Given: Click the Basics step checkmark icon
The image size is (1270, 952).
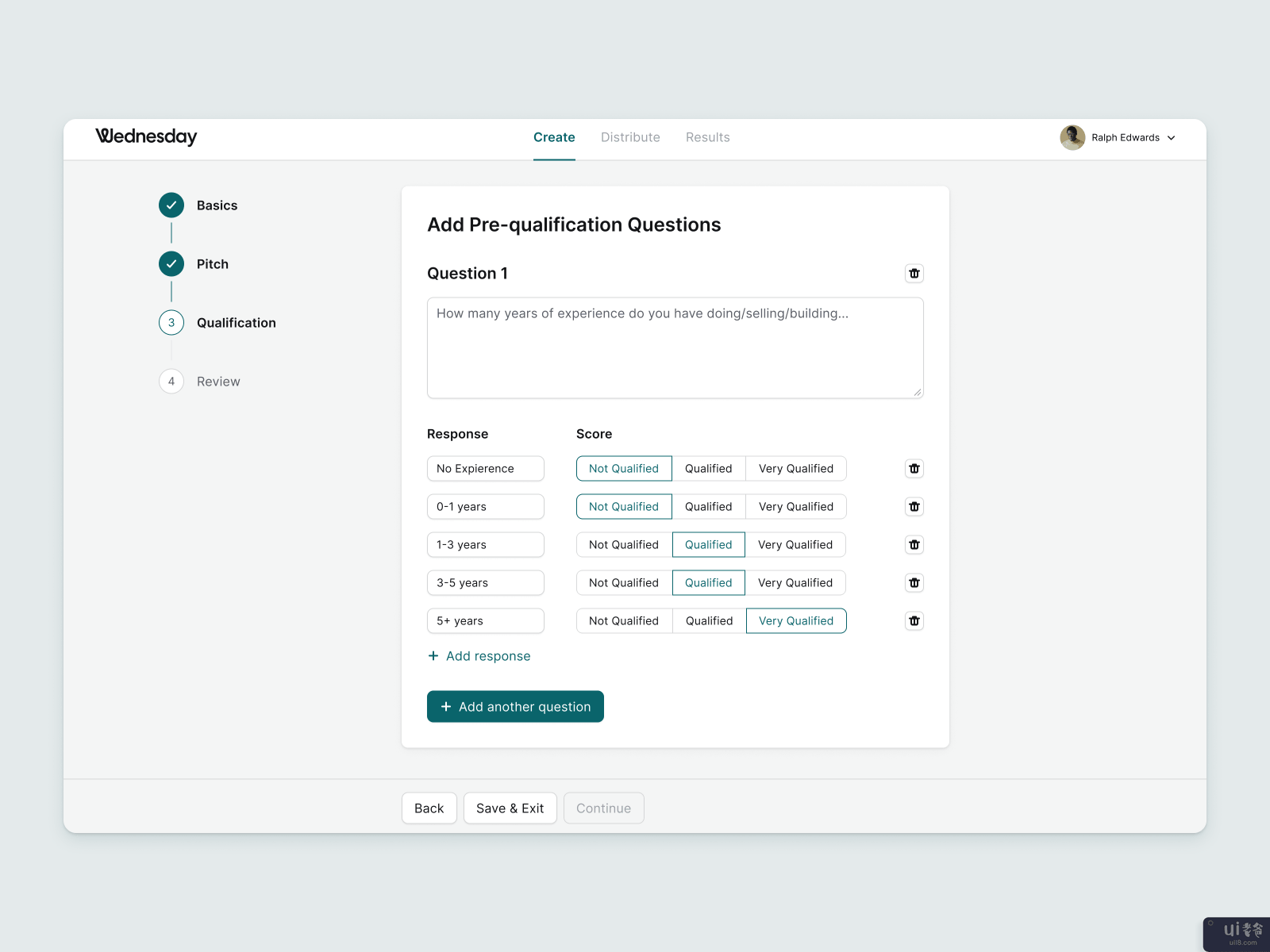Looking at the screenshot, I should coord(171,205).
